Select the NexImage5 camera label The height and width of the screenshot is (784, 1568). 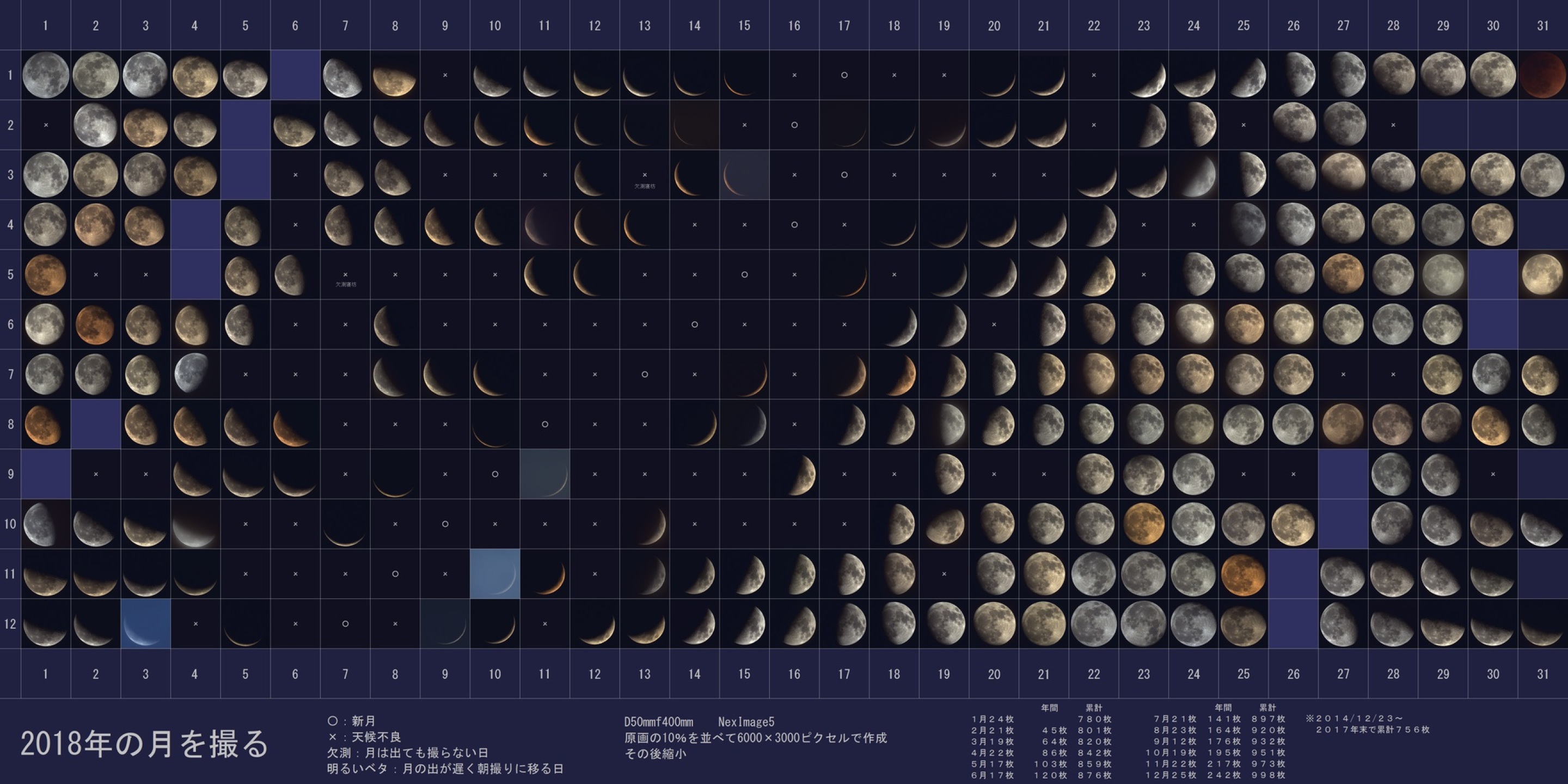click(746, 722)
